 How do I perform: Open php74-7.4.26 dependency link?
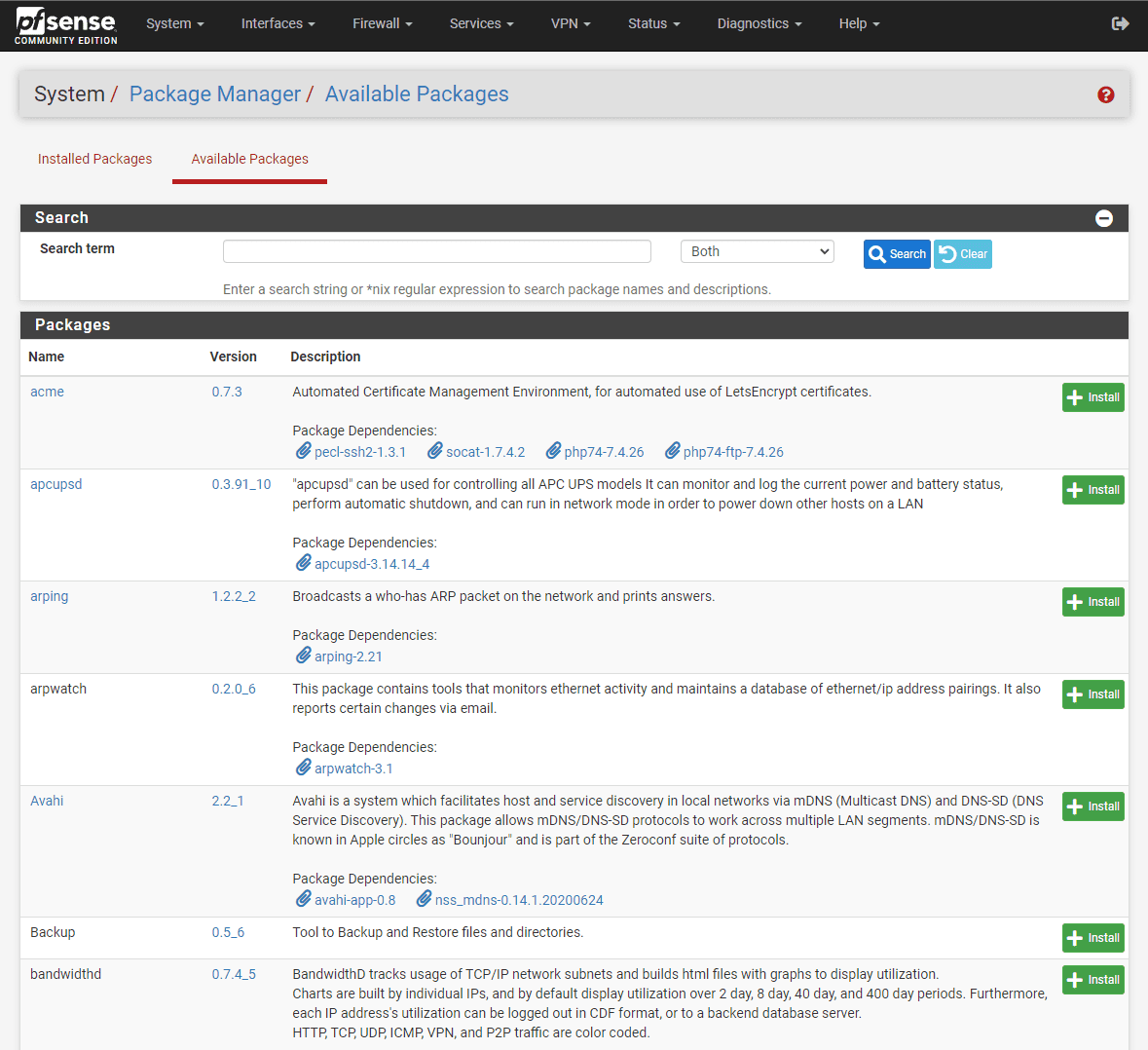click(604, 452)
